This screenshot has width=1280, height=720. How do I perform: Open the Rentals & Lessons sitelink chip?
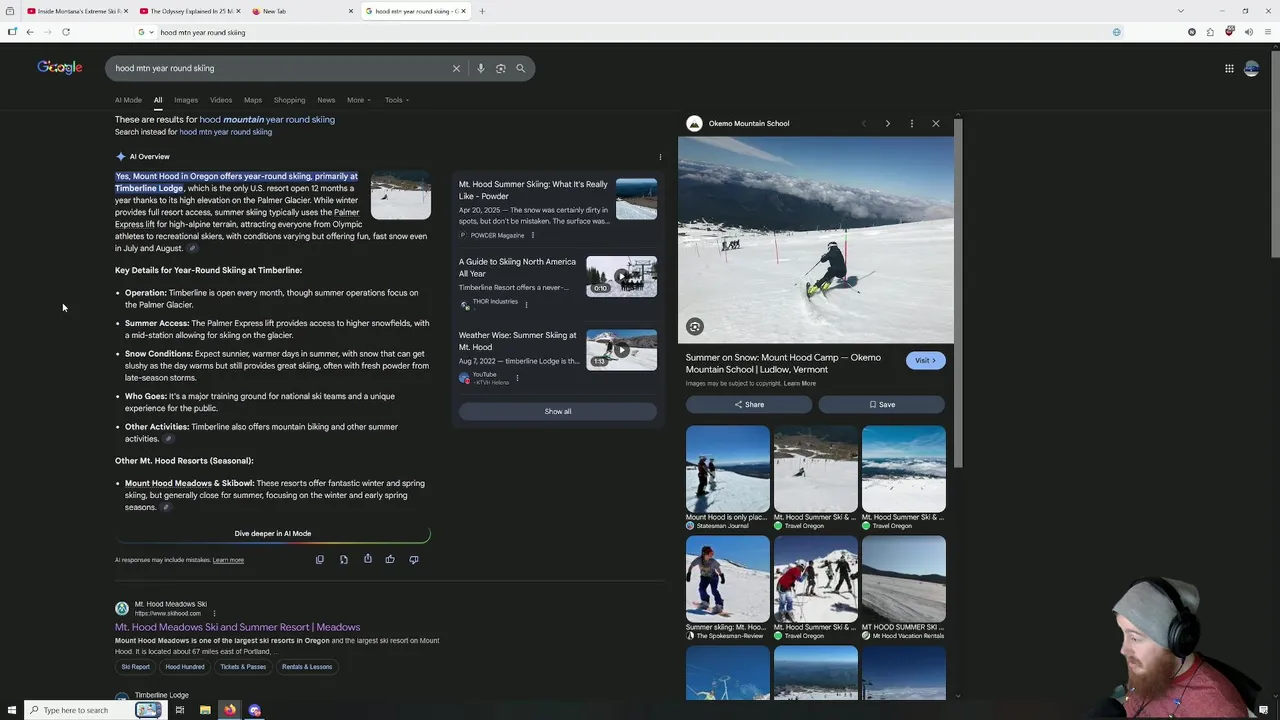point(307,667)
